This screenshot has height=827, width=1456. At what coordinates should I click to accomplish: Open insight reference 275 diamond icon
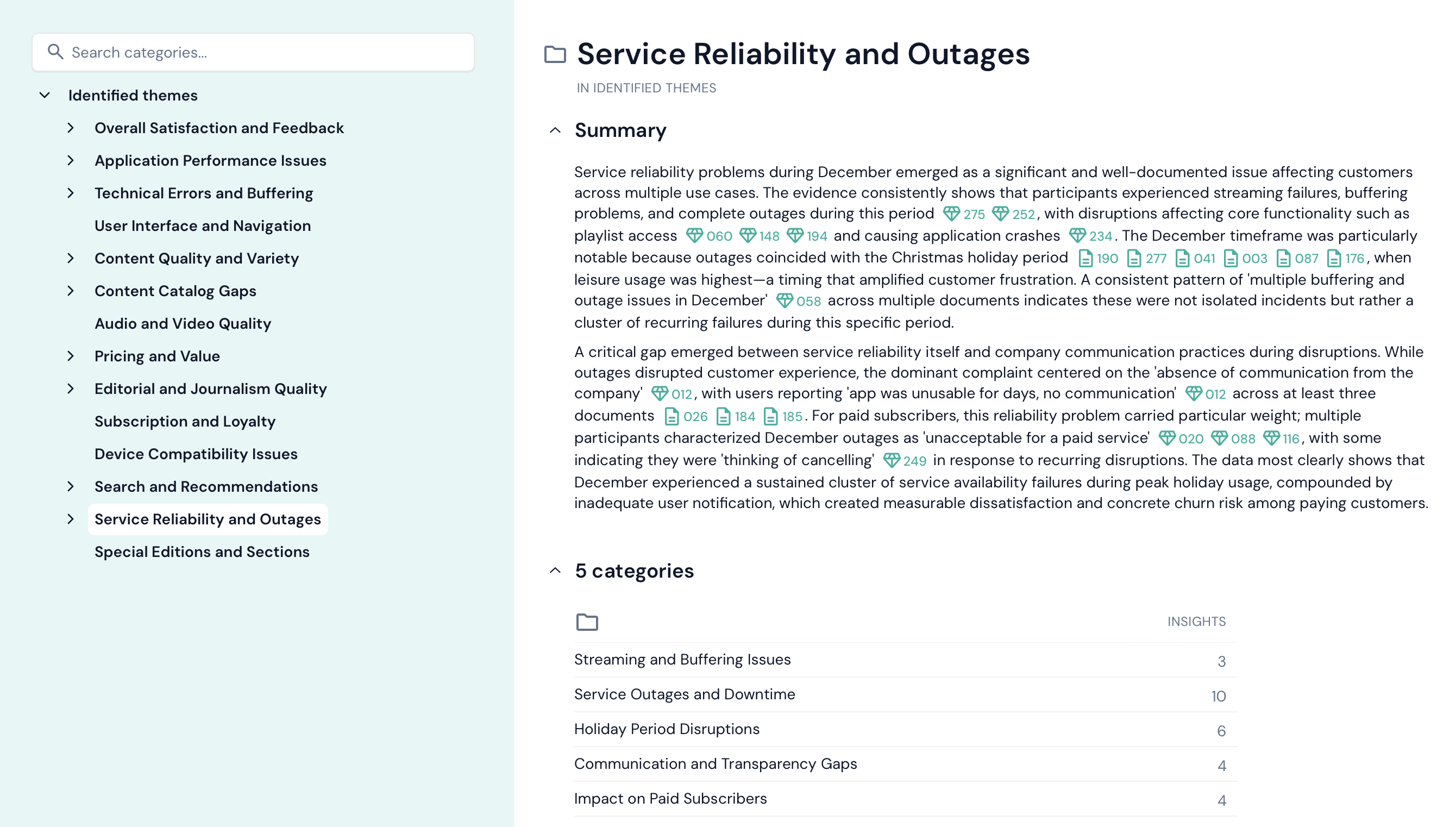click(x=951, y=214)
